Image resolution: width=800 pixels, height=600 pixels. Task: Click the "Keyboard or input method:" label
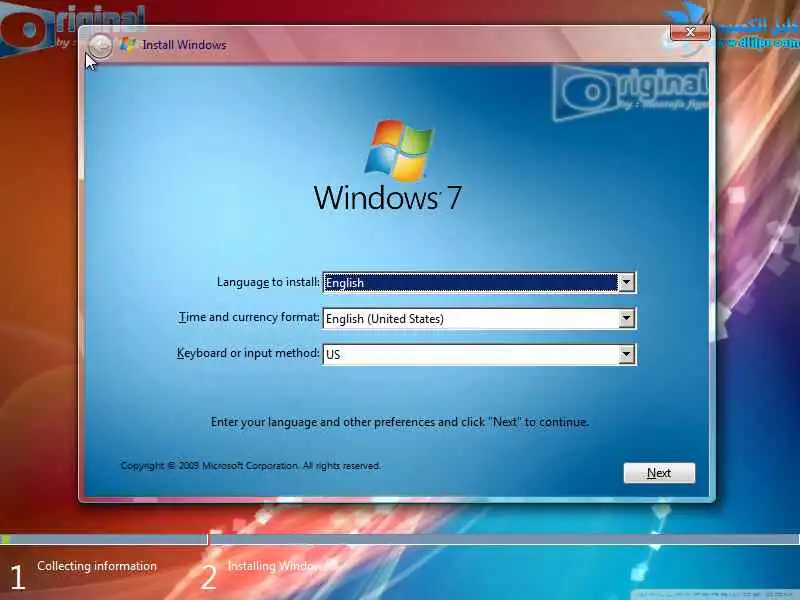[x=248, y=353]
